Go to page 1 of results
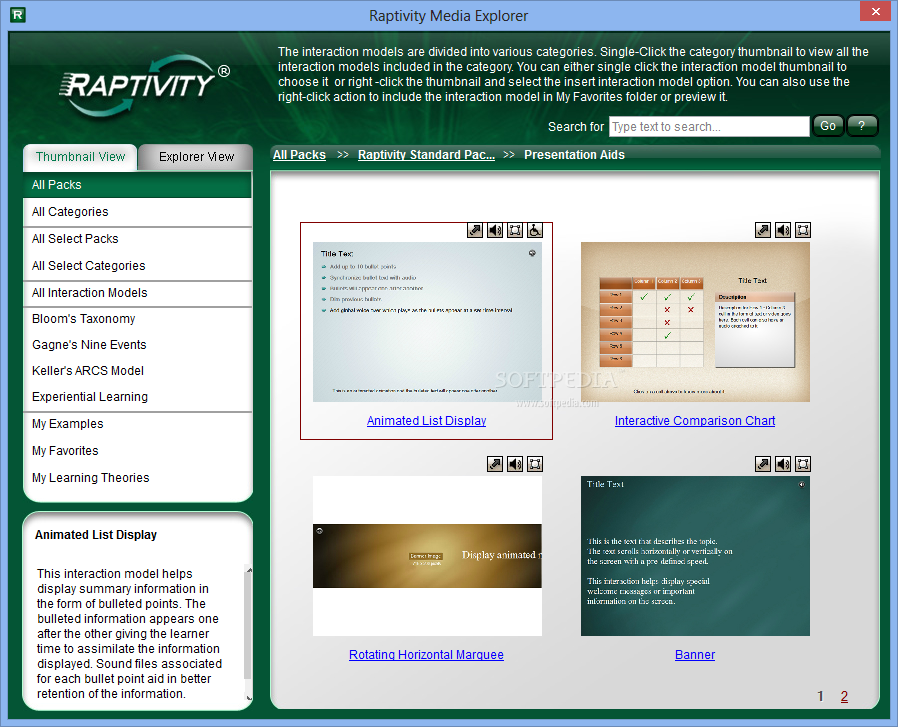 click(x=820, y=696)
